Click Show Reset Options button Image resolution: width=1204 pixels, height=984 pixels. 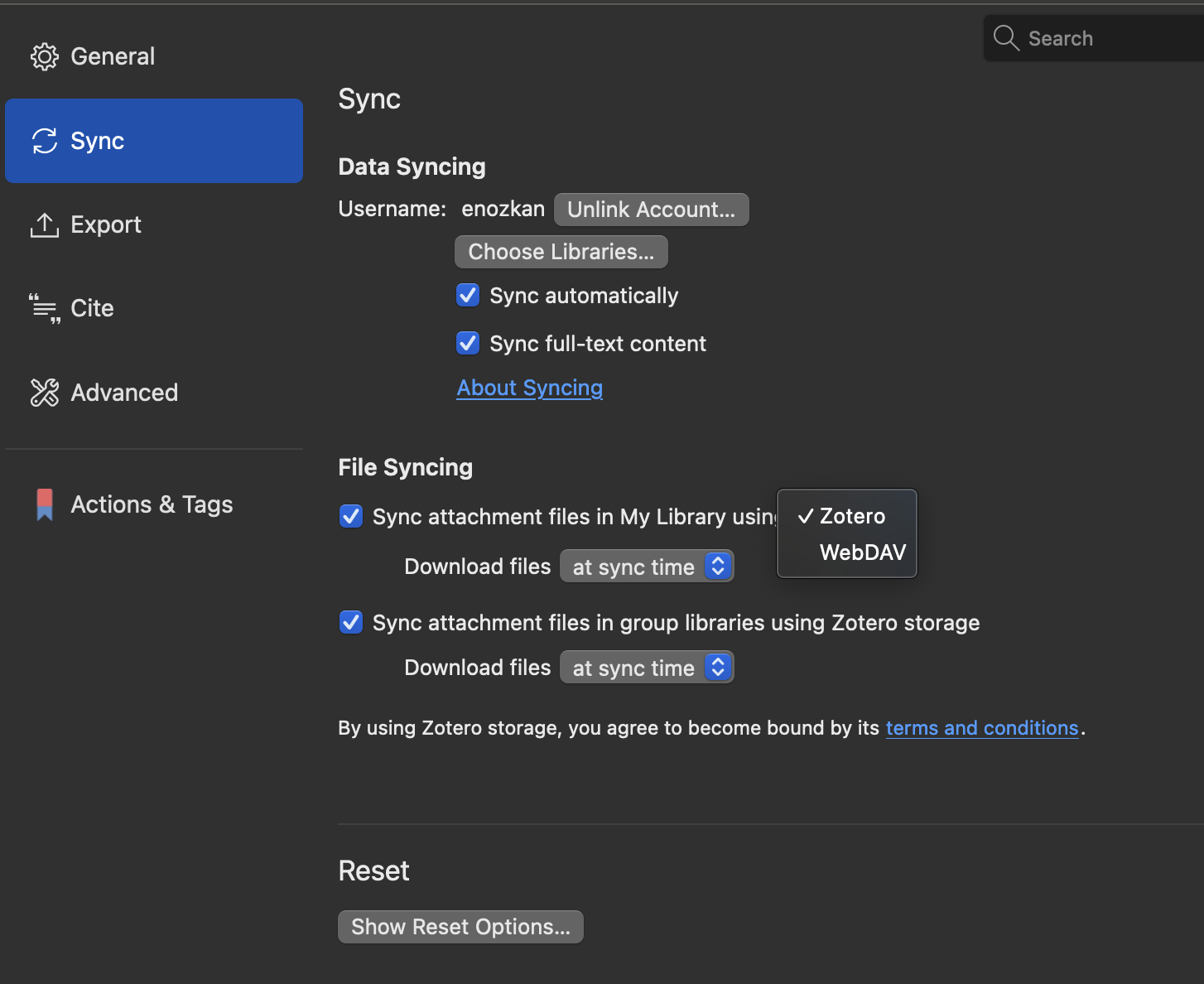pos(460,927)
